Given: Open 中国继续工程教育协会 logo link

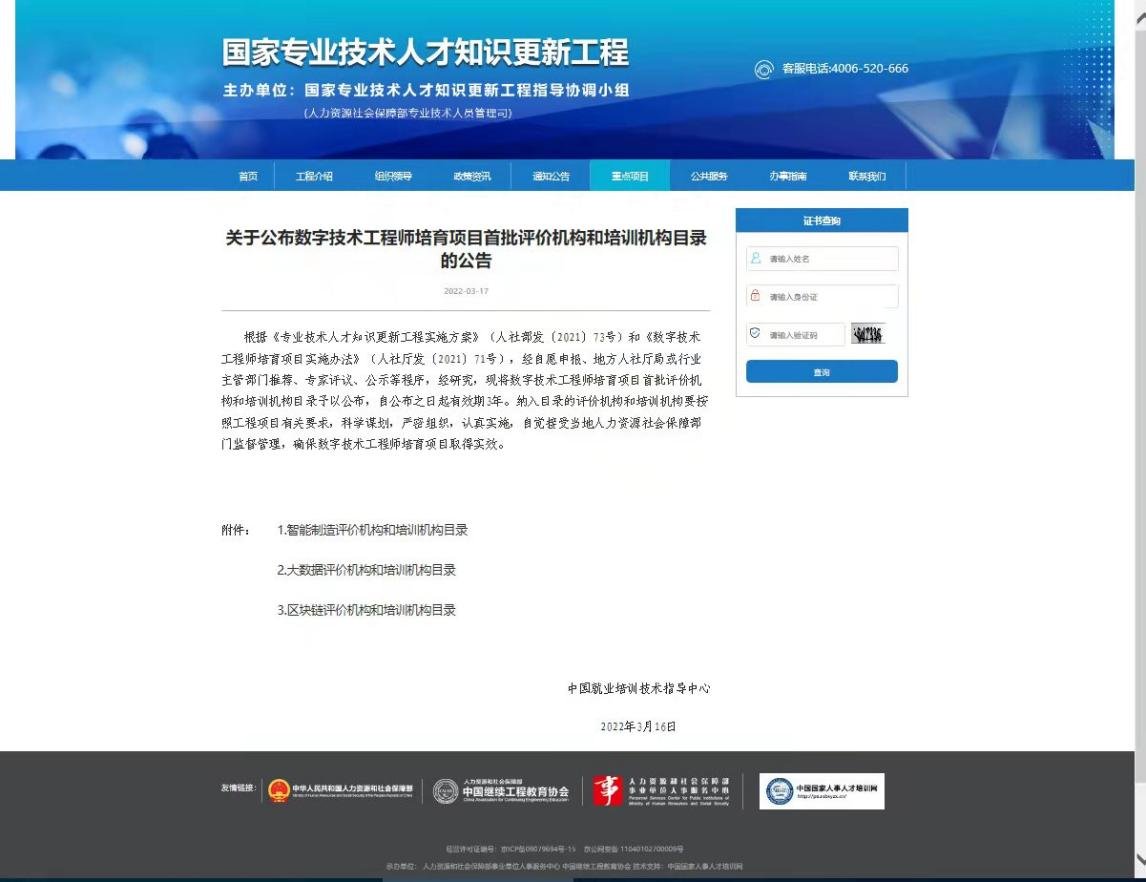Looking at the screenshot, I should (501, 791).
